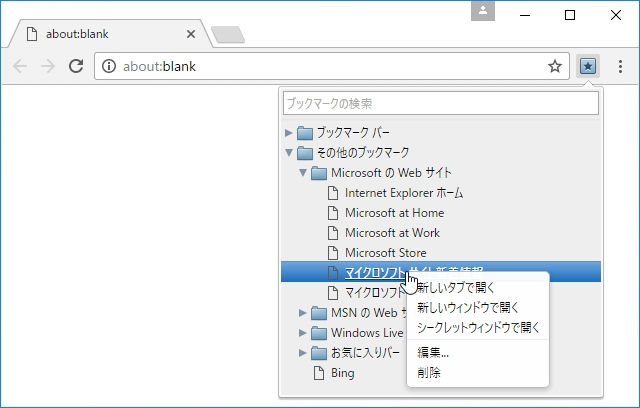Select the その他のブックマーク folder

pos(363,153)
